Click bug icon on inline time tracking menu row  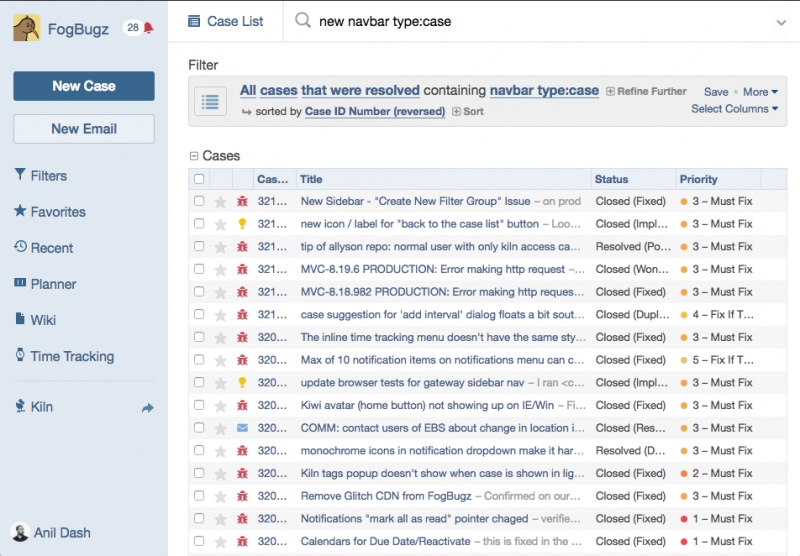point(242,337)
